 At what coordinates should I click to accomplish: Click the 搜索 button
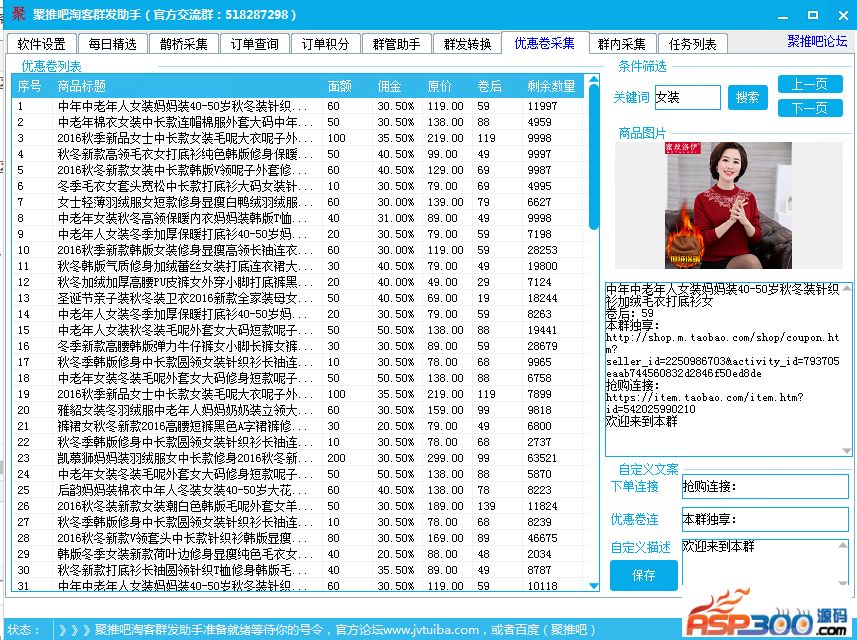click(748, 97)
